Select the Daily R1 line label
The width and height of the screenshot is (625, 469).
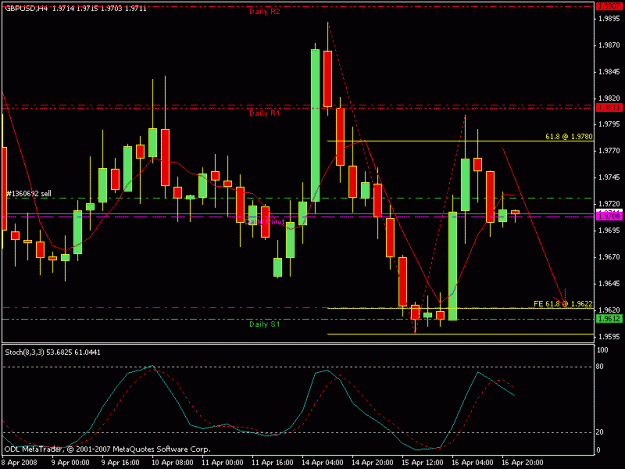pyautogui.click(x=265, y=113)
